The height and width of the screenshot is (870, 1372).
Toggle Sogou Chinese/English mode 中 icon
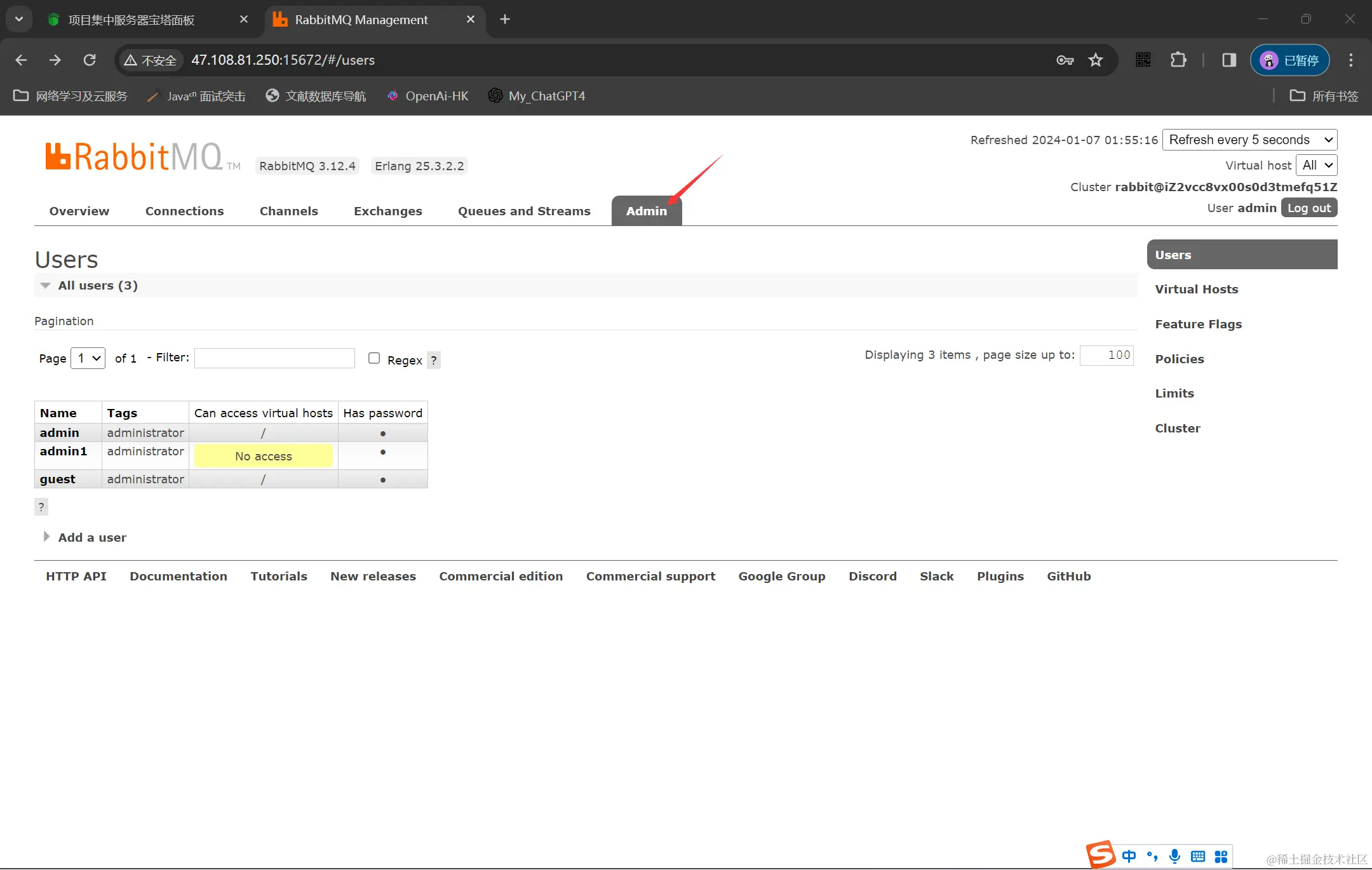(x=1129, y=856)
